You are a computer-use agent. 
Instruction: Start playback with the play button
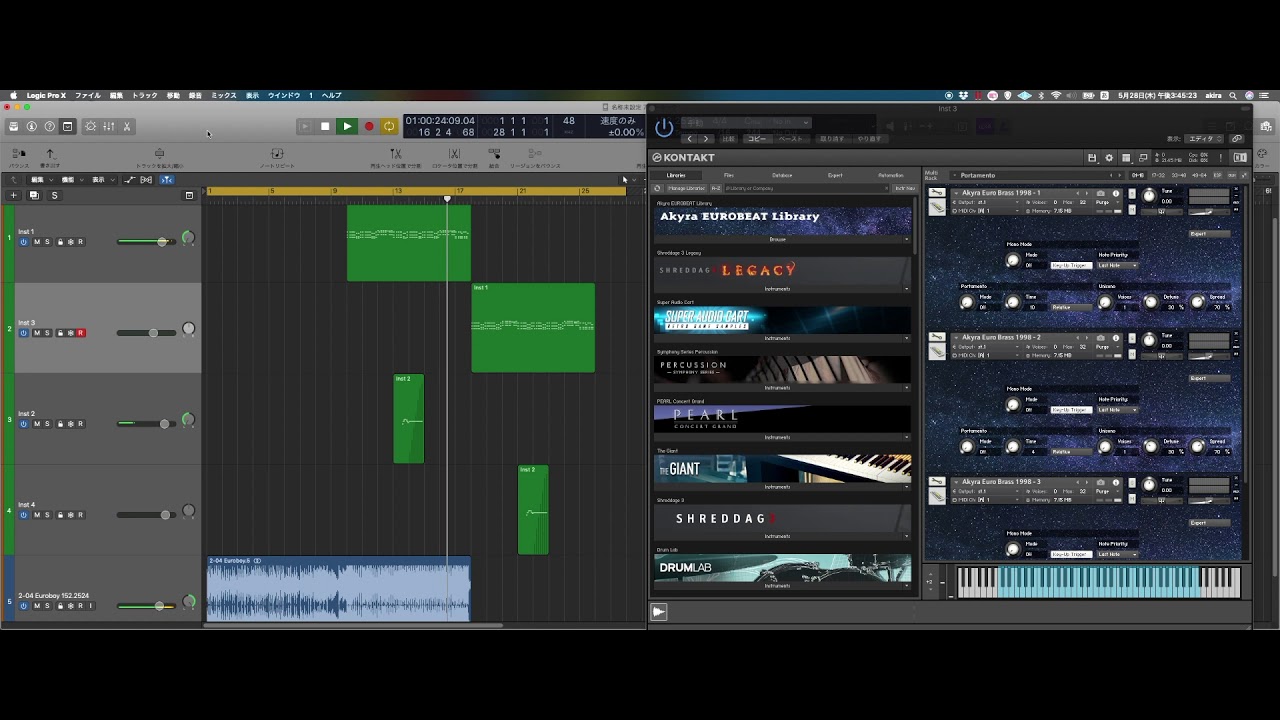tap(347, 126)
